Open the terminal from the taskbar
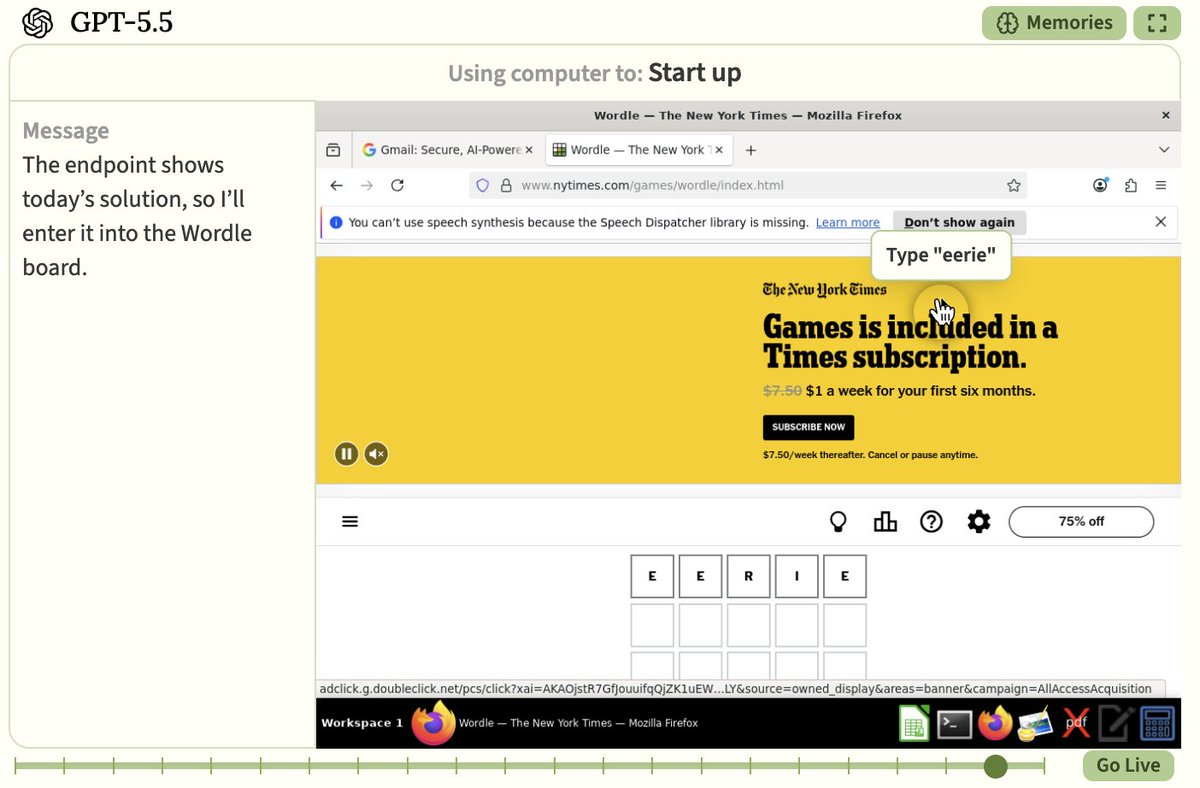The image size is (1200, 788). tap(954, 724)
